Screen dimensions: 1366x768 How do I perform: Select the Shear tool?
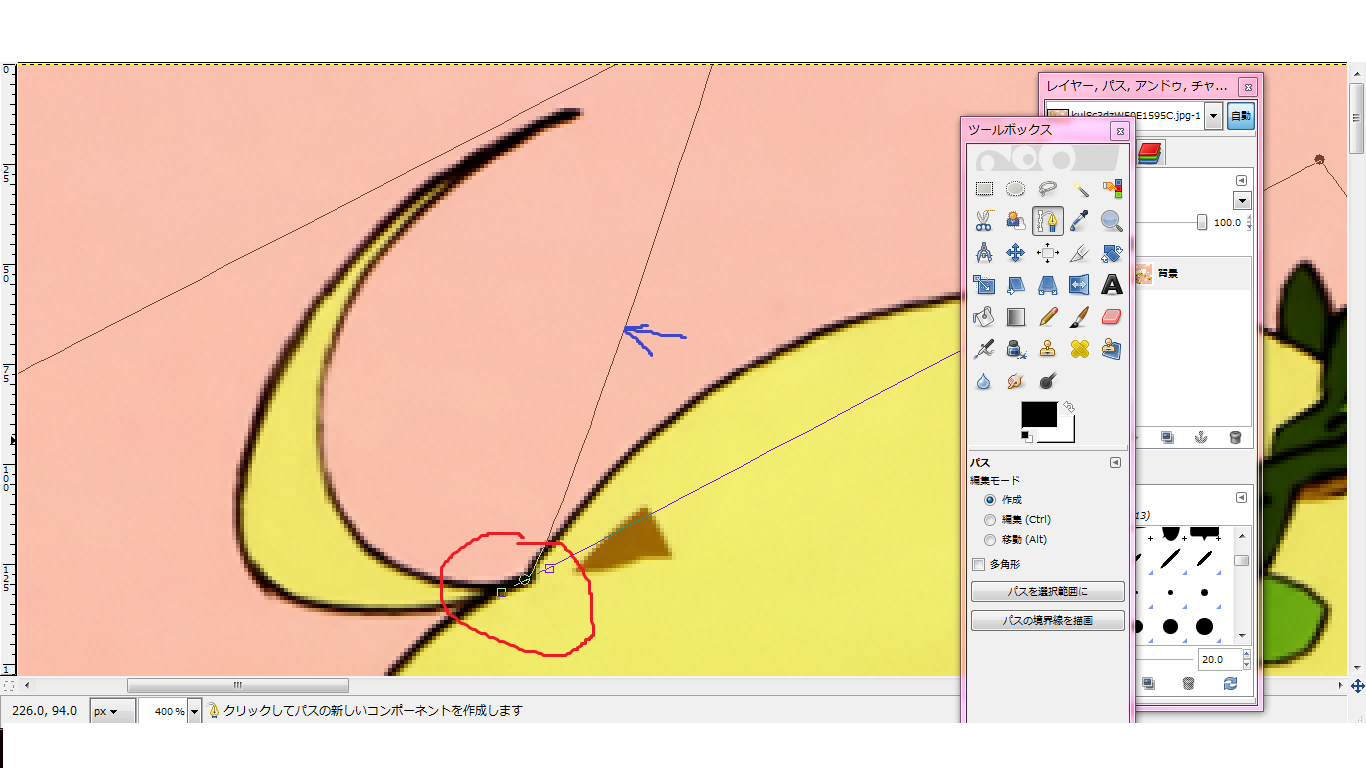click(x=1016, y=285)
